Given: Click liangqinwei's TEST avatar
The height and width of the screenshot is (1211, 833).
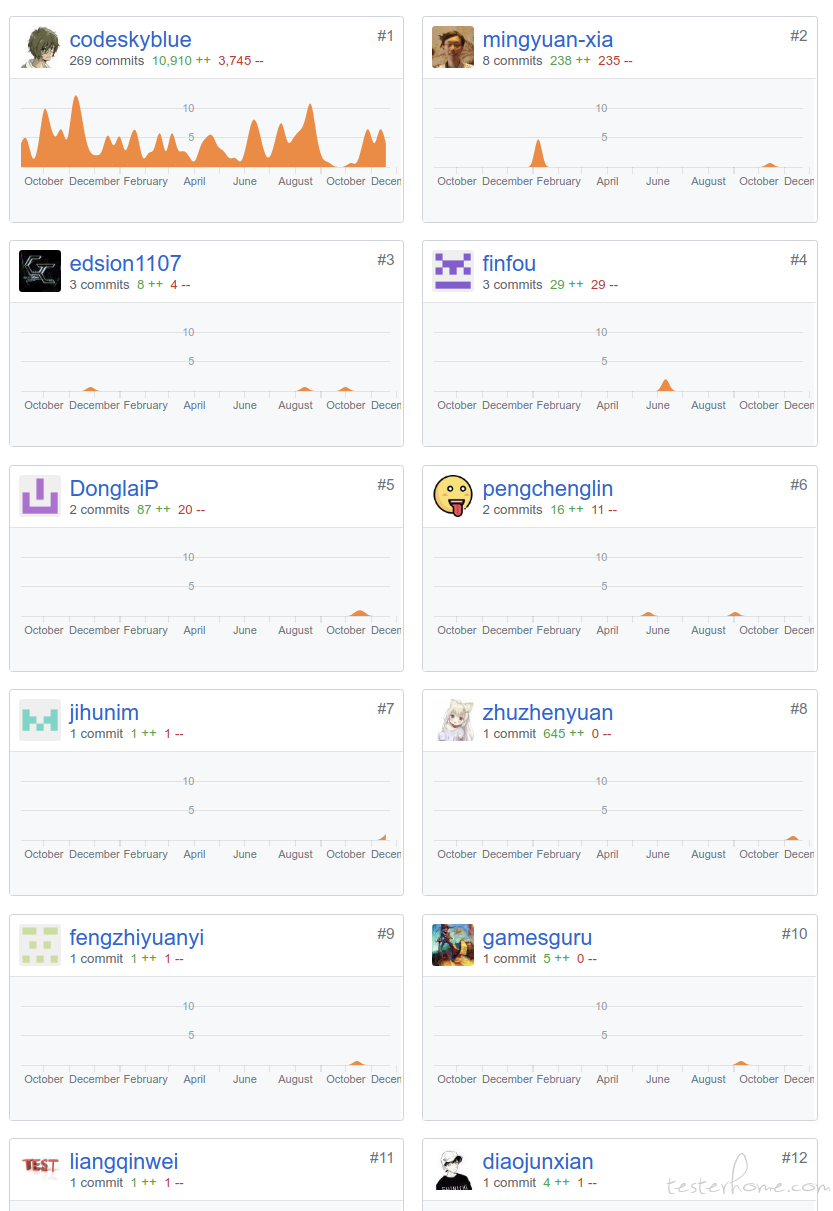Looking at the screenshot, I should point(40,1169).
